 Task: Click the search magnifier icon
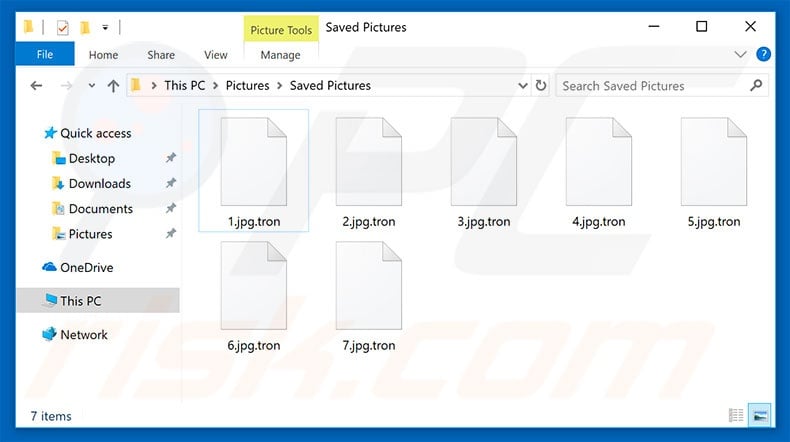click(756, 85)
